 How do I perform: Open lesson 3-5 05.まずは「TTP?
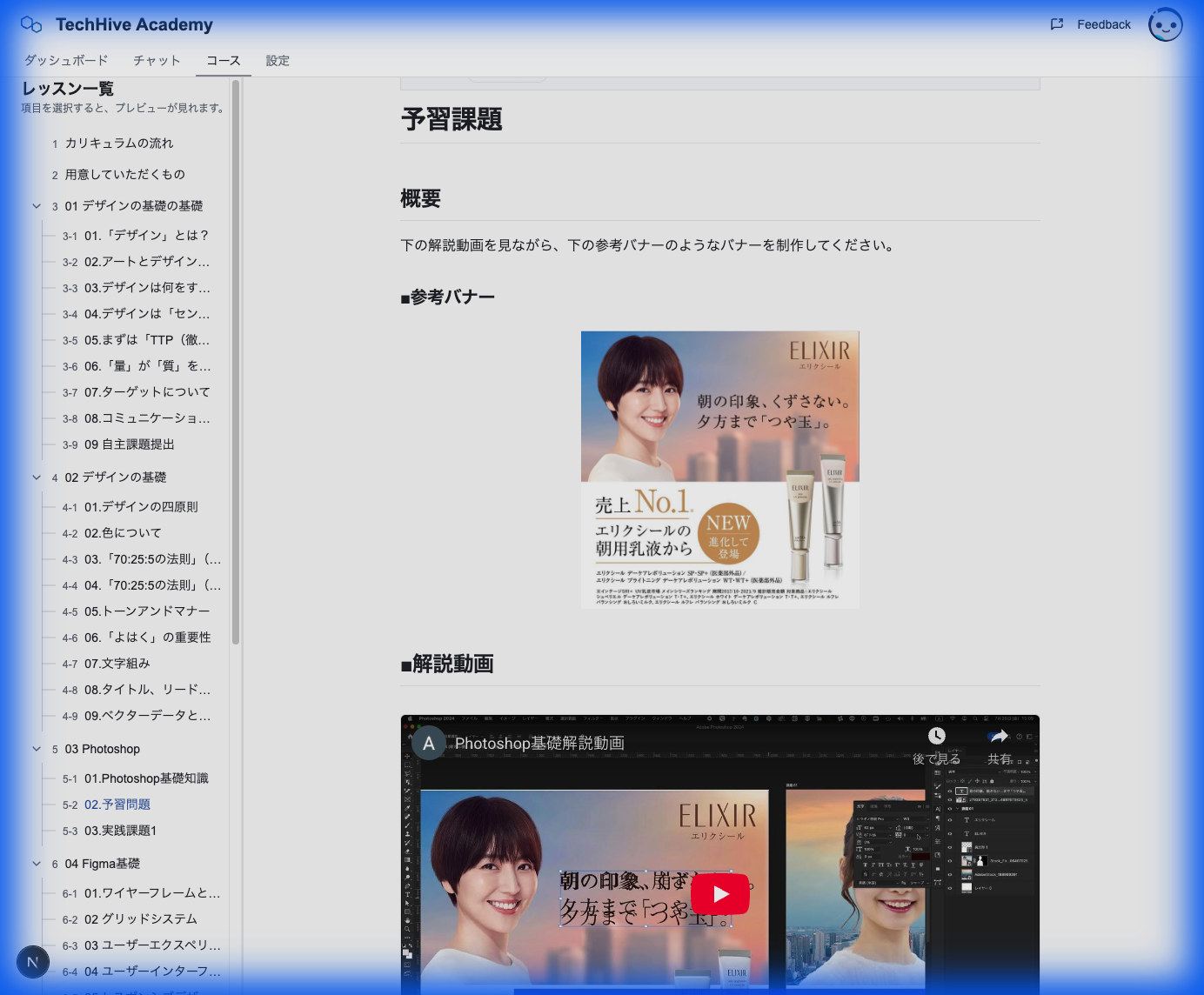[x=146, y=340]
